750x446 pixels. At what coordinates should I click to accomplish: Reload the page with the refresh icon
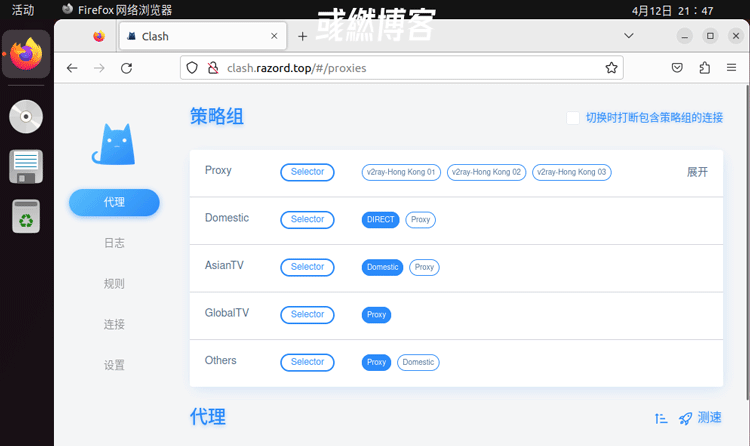[127, 68]
